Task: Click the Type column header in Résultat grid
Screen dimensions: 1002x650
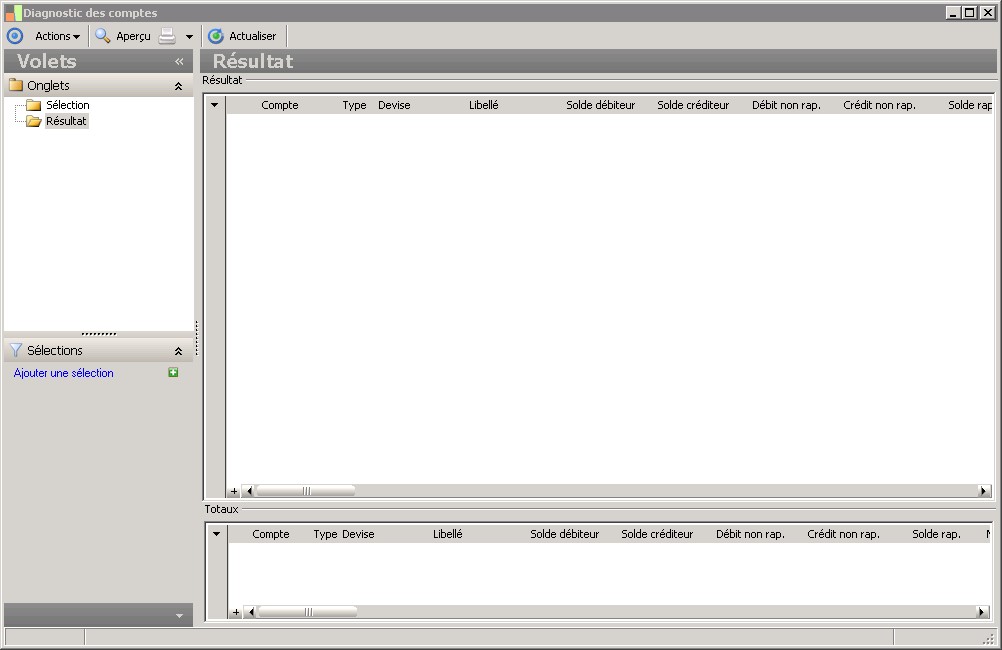Action: point(354,105)
